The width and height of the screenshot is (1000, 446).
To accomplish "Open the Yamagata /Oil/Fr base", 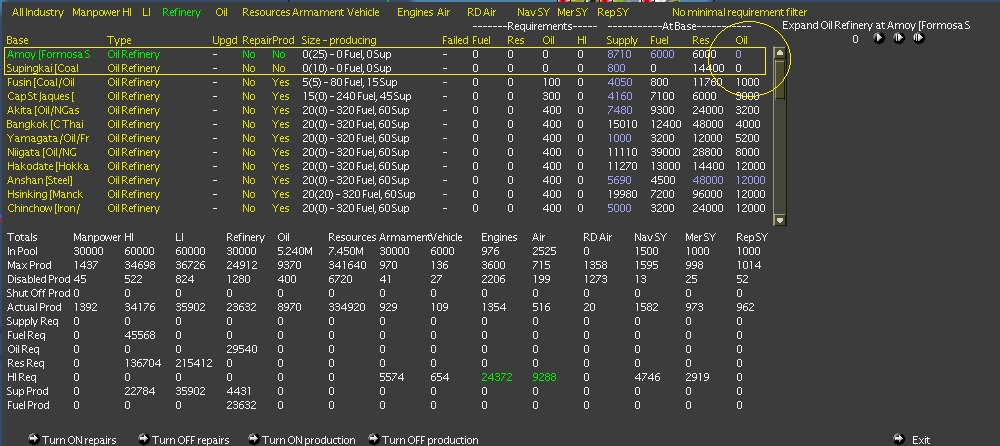I will pyautogui.click(x=48, y=138).
